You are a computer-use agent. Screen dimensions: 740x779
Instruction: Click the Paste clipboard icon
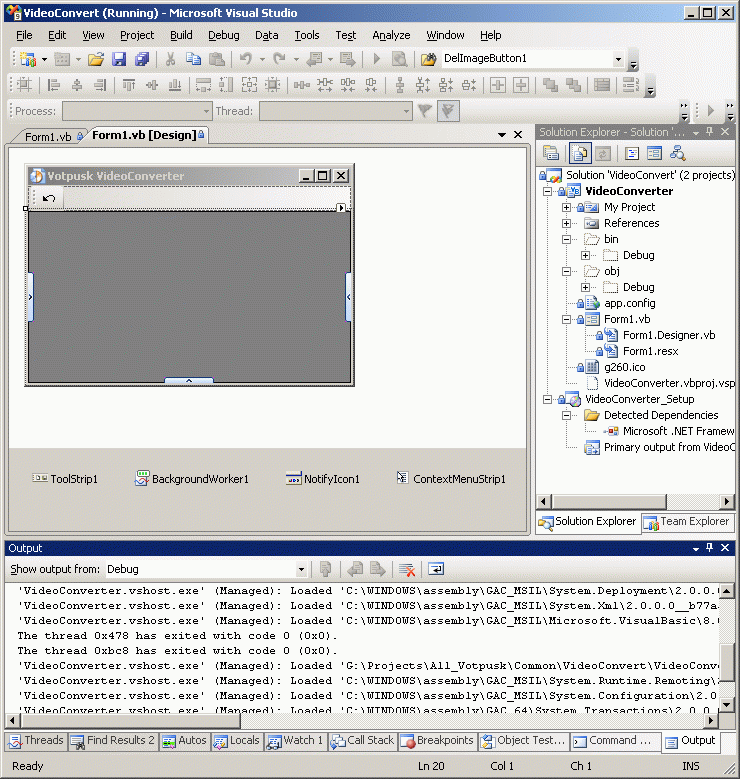pos(217,60)
